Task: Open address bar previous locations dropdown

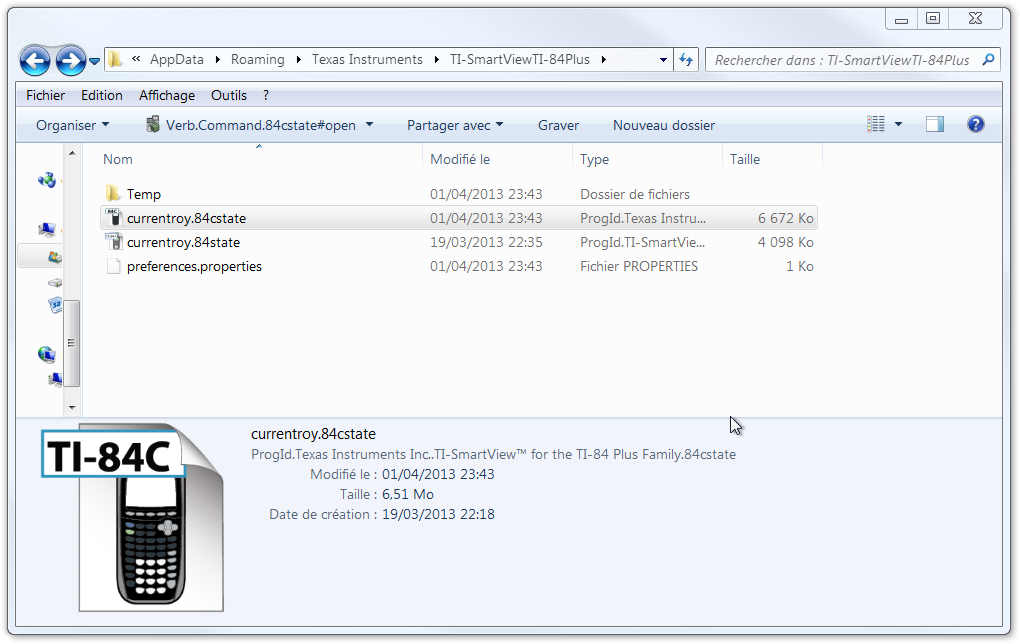Action: click(663, 60)
